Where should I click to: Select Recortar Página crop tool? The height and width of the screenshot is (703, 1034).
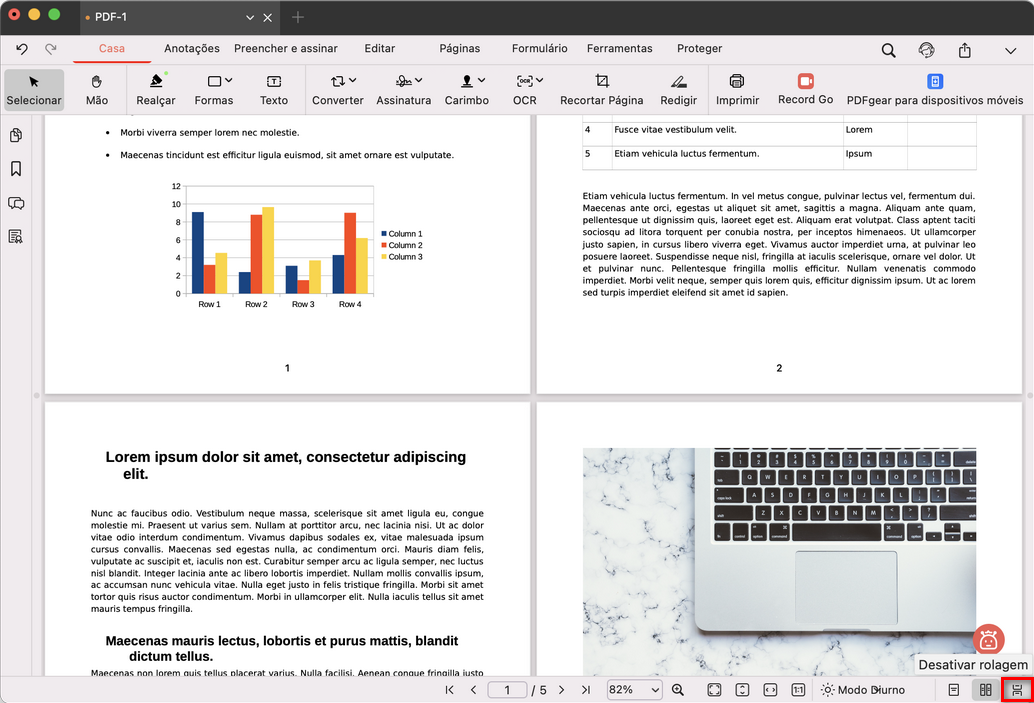(601, 90)
